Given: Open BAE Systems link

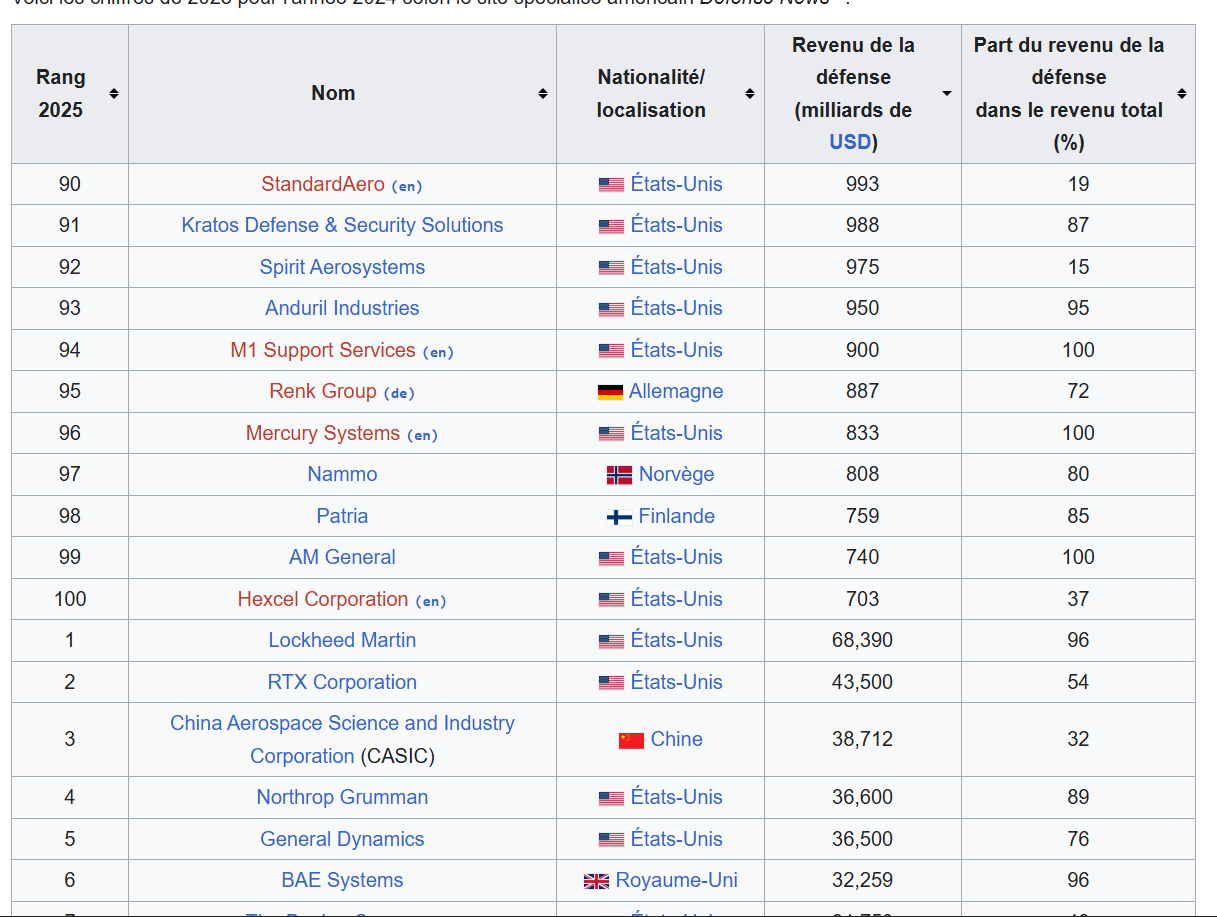Looking at the screenshot, I should click(x=342, y=880).
